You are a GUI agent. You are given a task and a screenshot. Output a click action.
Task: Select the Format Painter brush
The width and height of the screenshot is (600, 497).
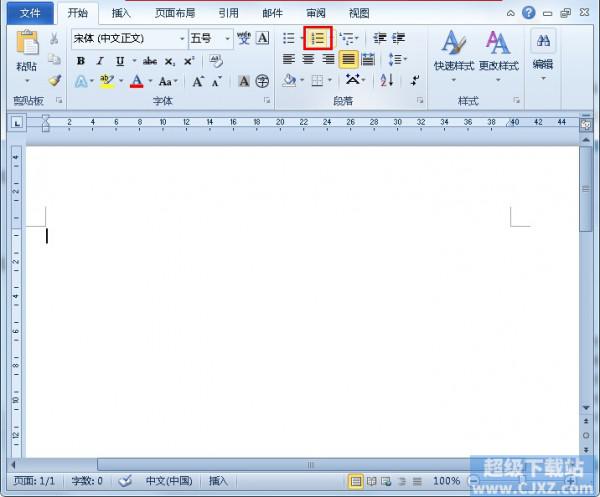coord(55,80)
